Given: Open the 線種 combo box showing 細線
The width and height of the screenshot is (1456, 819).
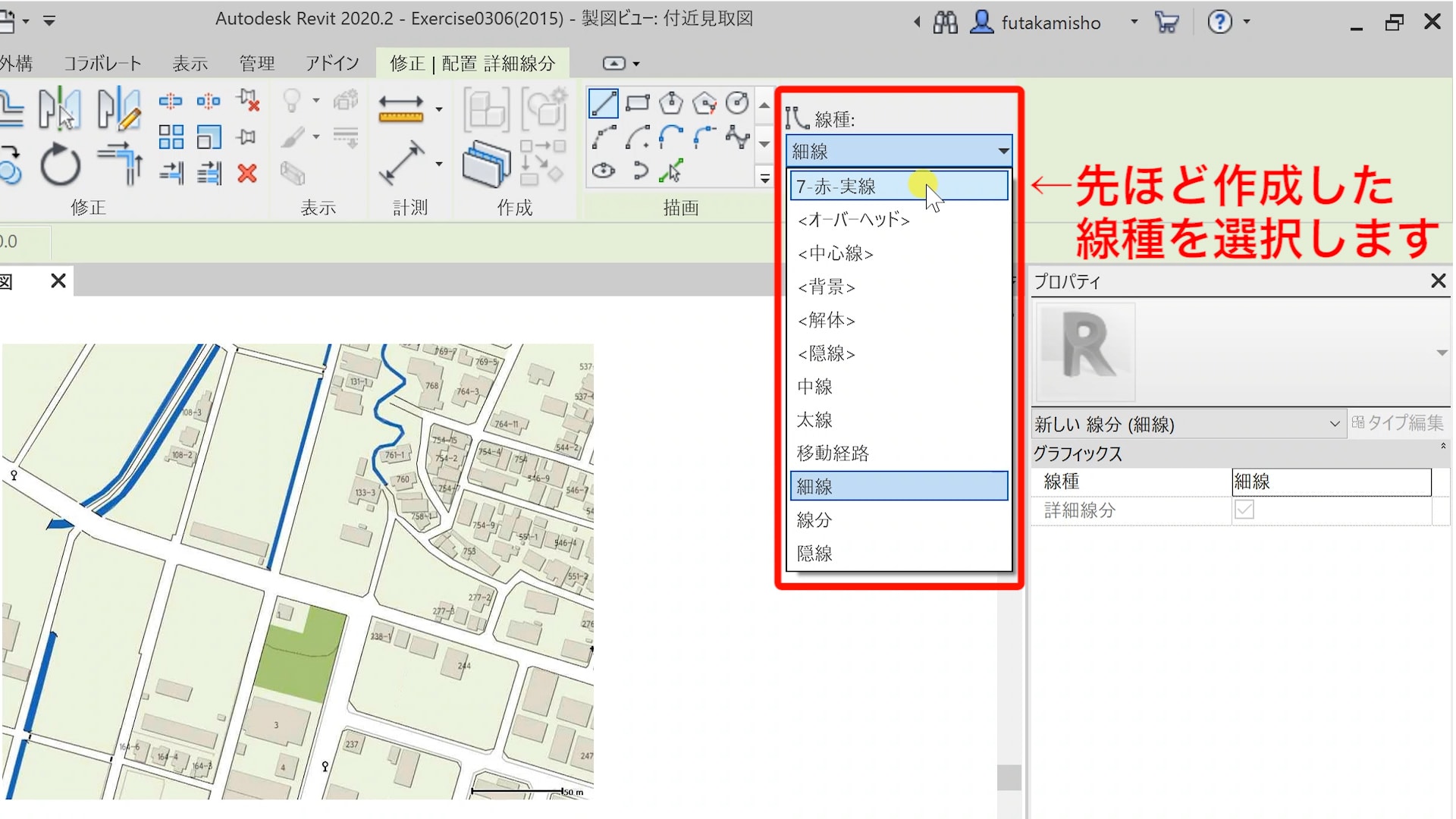Looking at the screenshot, I should [x=899, y=151].
